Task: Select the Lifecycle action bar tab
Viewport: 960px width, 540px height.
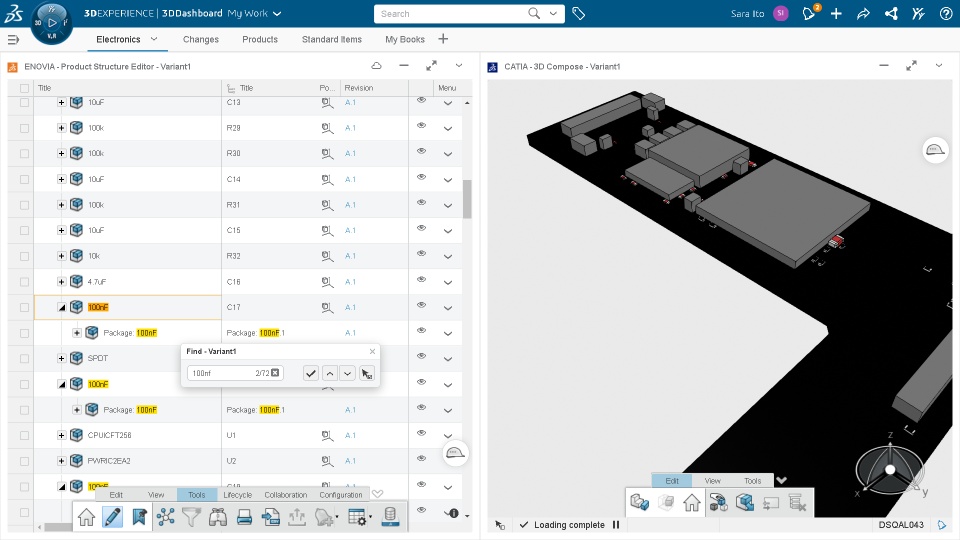Action: click(x=238, y=495)
